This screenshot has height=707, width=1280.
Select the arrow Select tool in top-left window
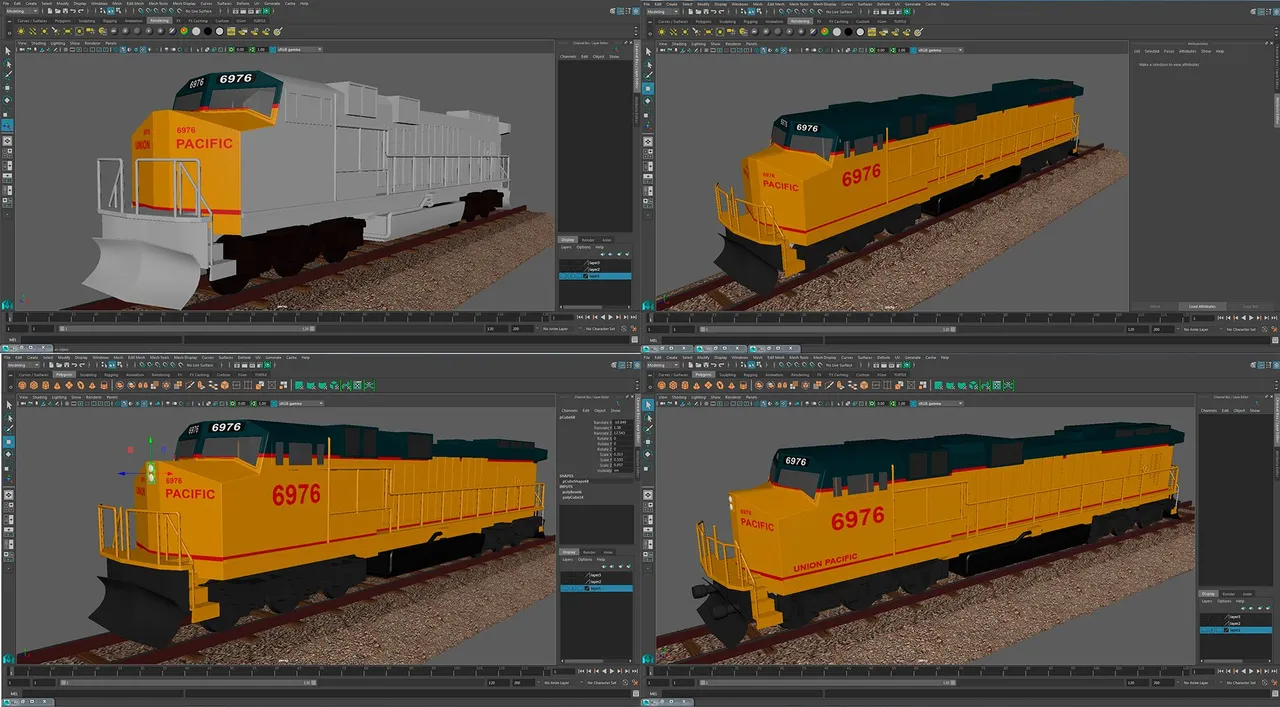tap(8, 51)
